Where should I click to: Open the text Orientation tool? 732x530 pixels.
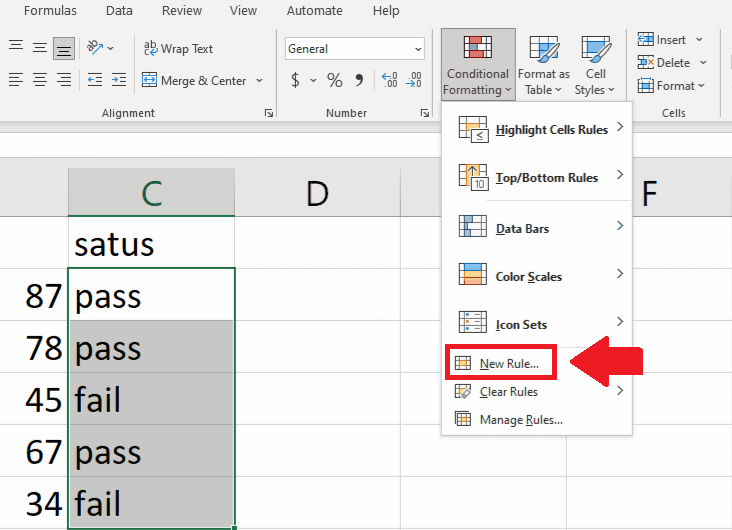pyautogui.click(x=99, y=48)
